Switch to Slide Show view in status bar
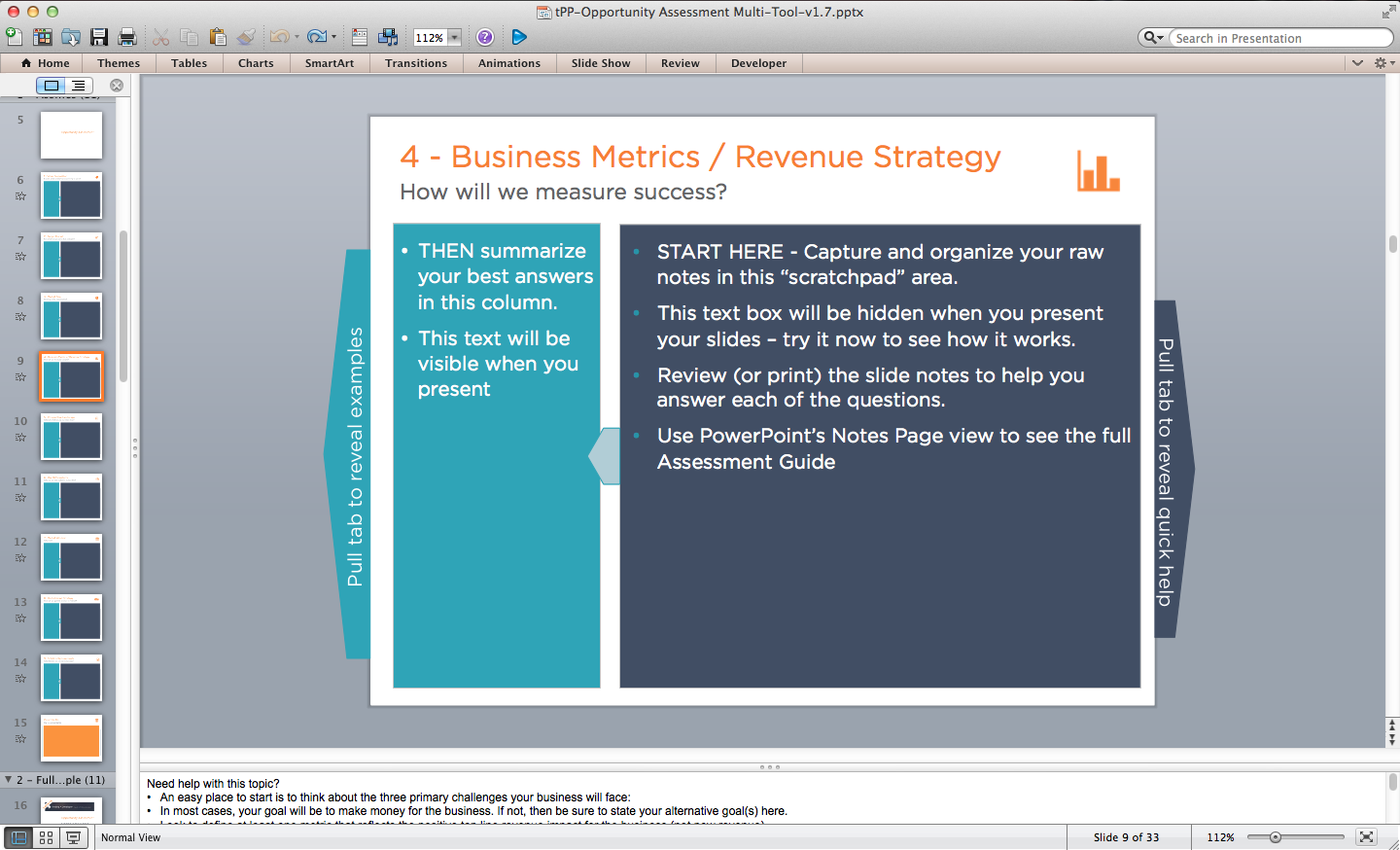This screenshot has width=1400, height=850. (x=73, y=837)
